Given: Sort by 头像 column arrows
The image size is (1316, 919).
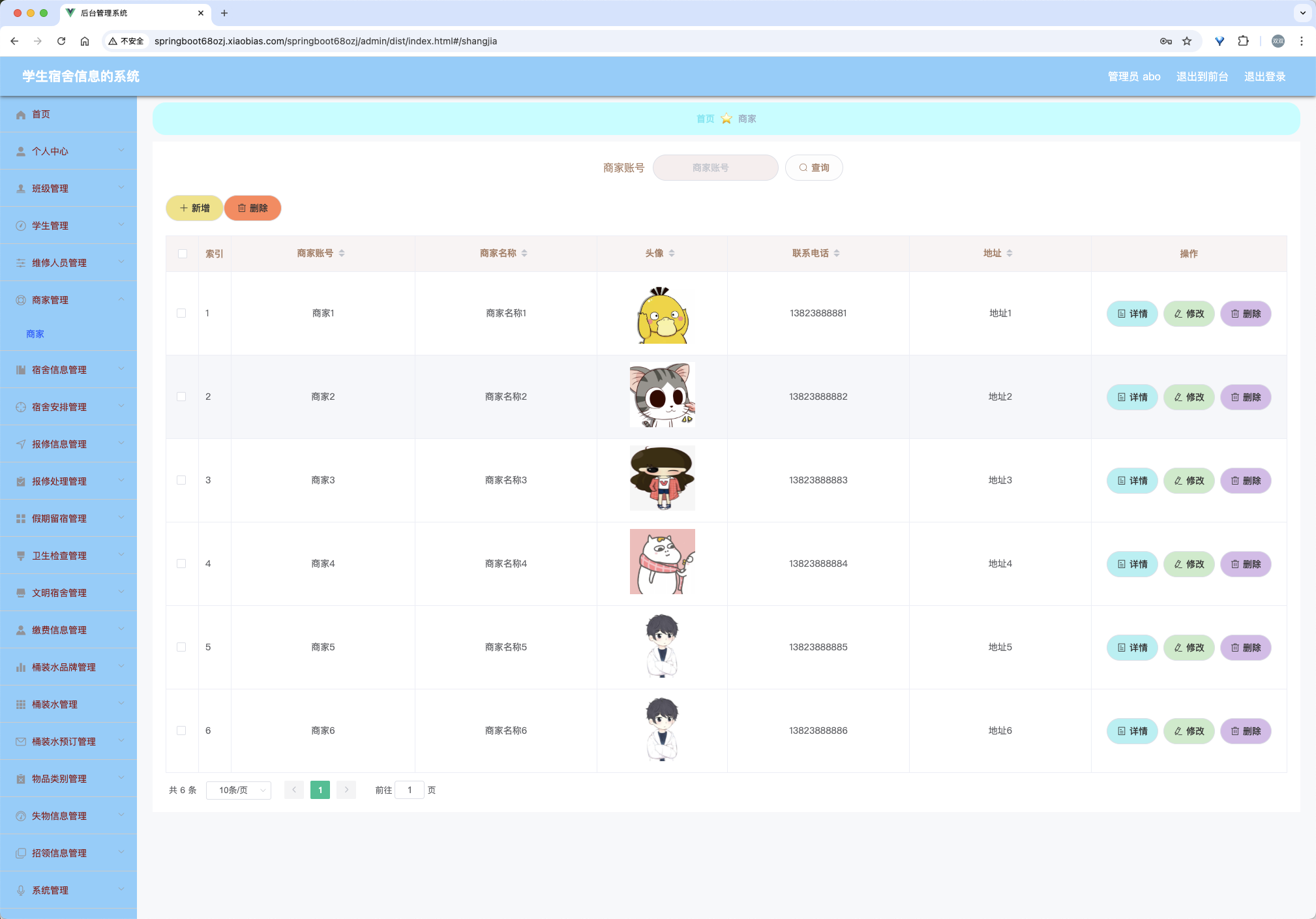Looking at the screenshot, I should pyautogui.click(x=672, y=254).
